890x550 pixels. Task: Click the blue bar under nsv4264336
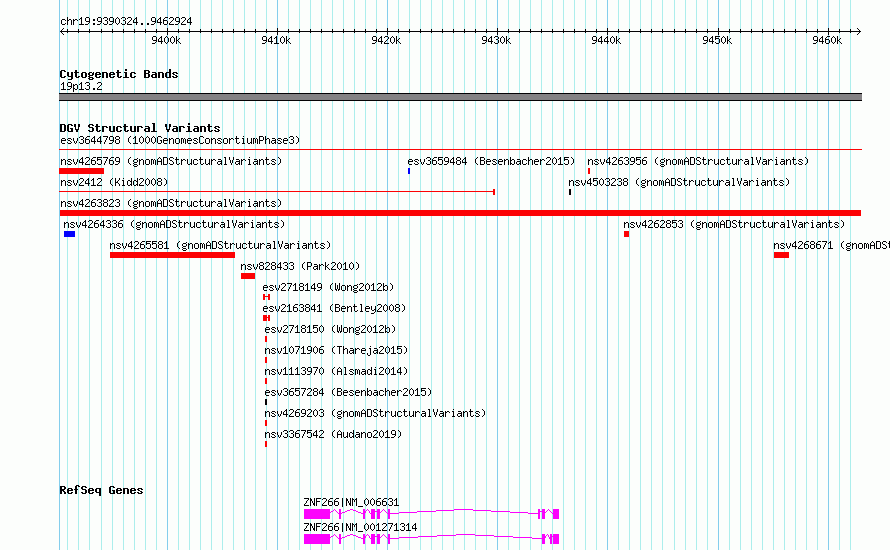coord(69,234)
